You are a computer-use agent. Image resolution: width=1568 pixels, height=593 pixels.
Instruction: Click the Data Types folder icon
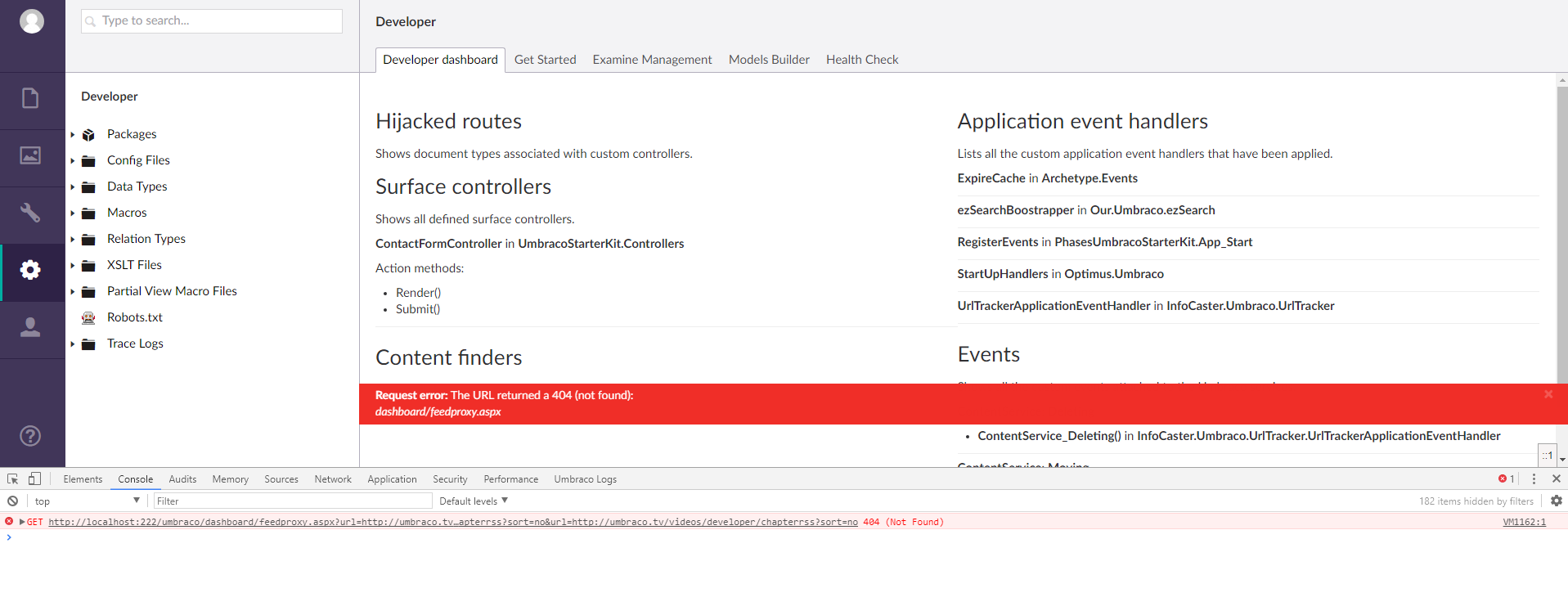88,187
